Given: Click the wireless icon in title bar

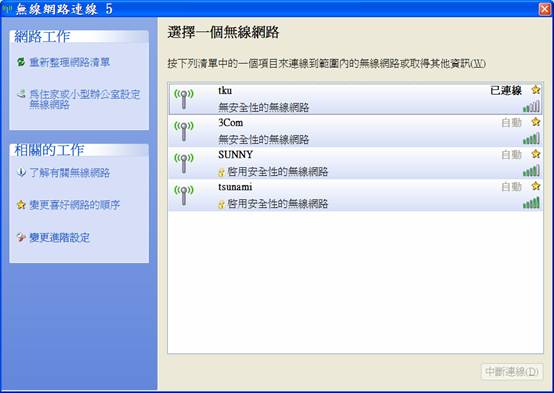Looking at the screenshot, I should coord(7,8).
